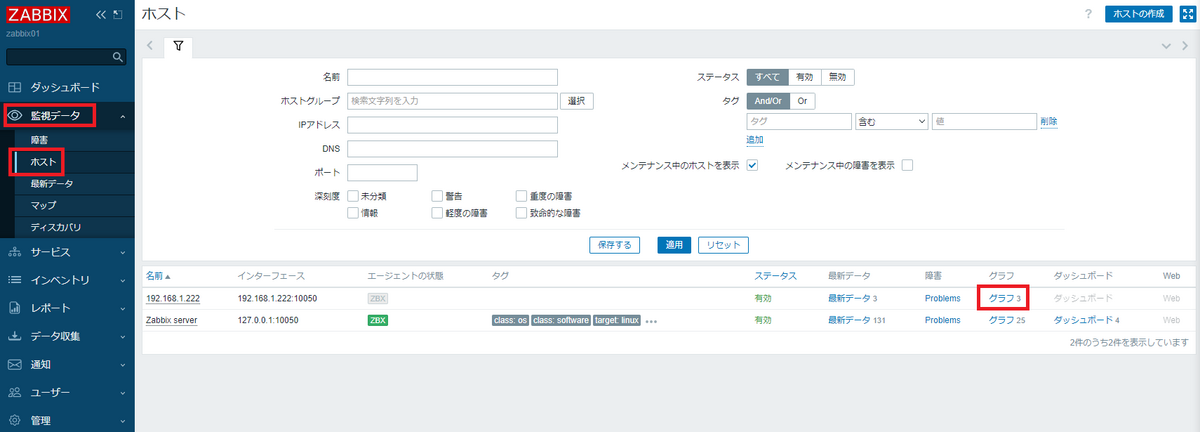This screenshot has width=1200, height=432.
Task: Open グラフ link for host 192.168.1.222
Action: pos(1000,298)
